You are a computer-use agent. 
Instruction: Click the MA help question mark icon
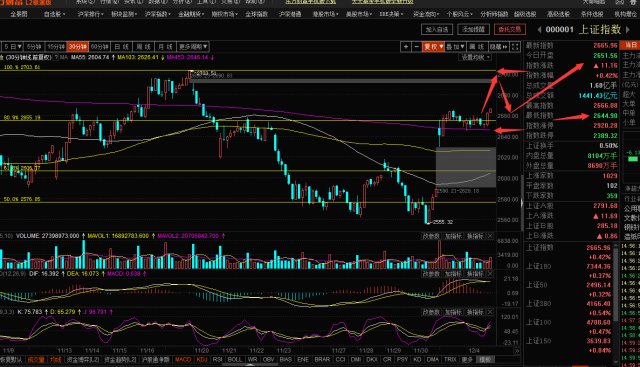click(x=56, y=58)
